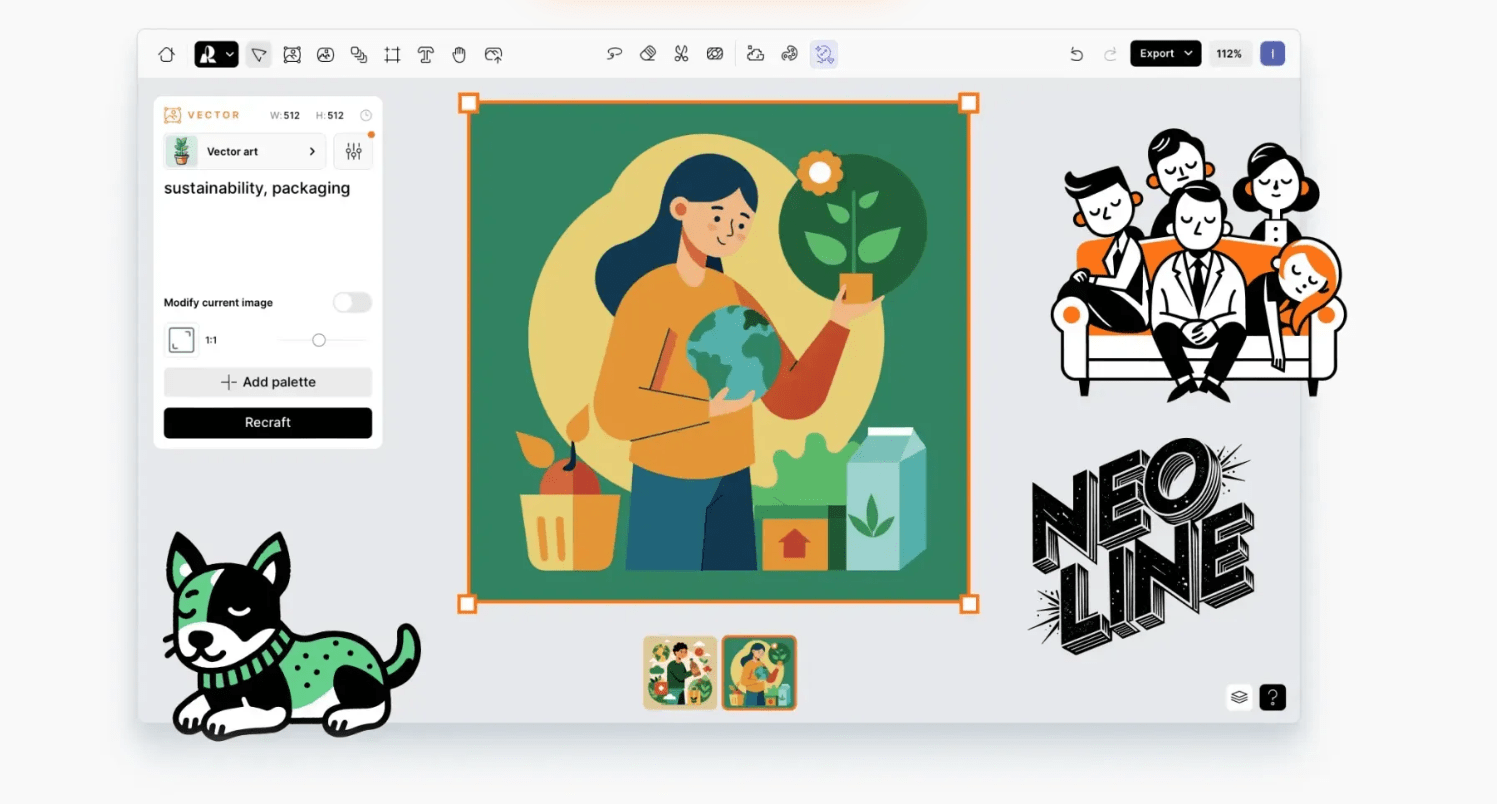Return to the Home screen via house icon
Viewport: 1497px width, 804px height.
(166, 55)
